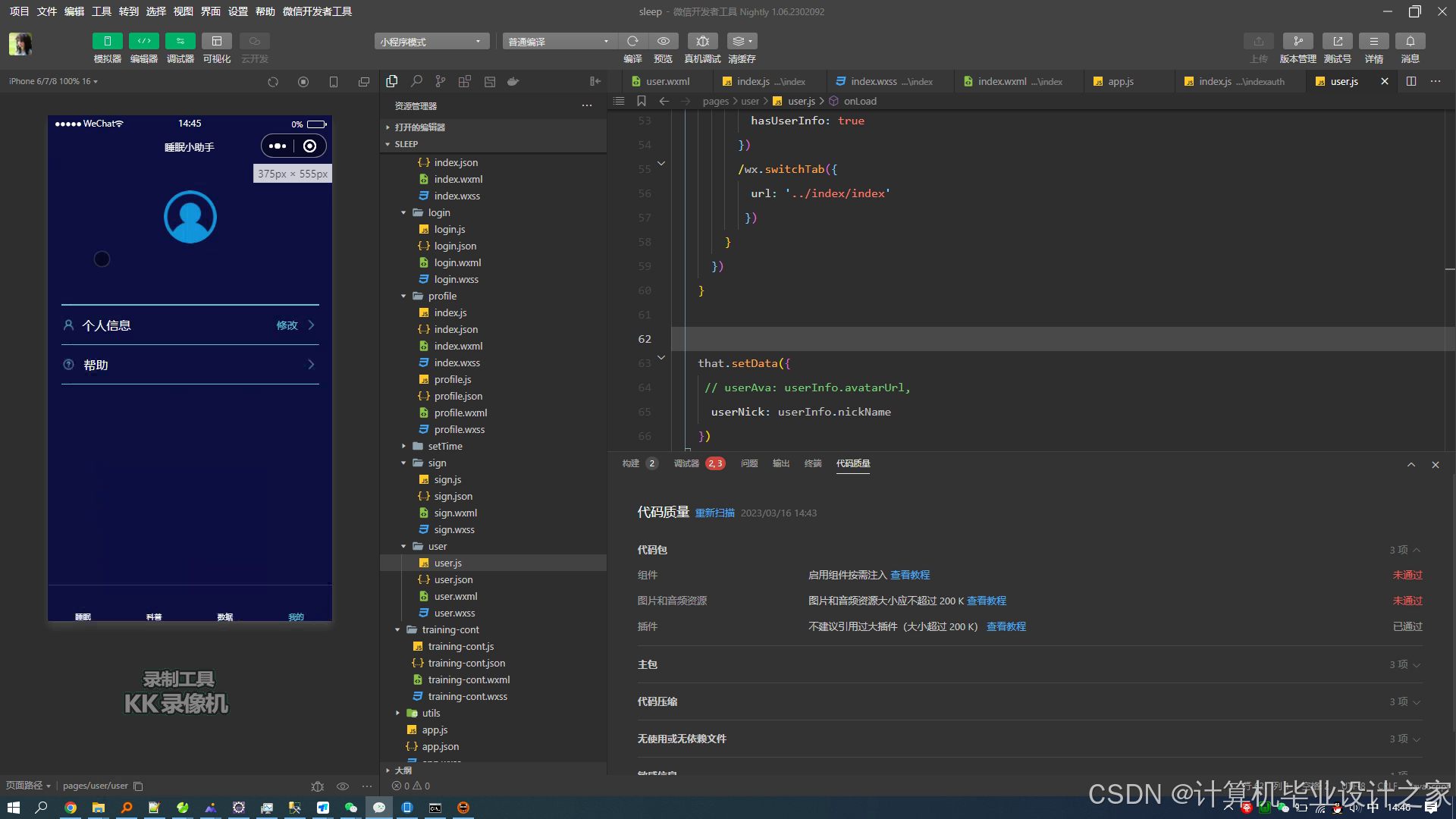Toggle the editor (编辑器) panel button
Image resolution: width=1456 pixels, height=819 pixels.
pos(143,41)
